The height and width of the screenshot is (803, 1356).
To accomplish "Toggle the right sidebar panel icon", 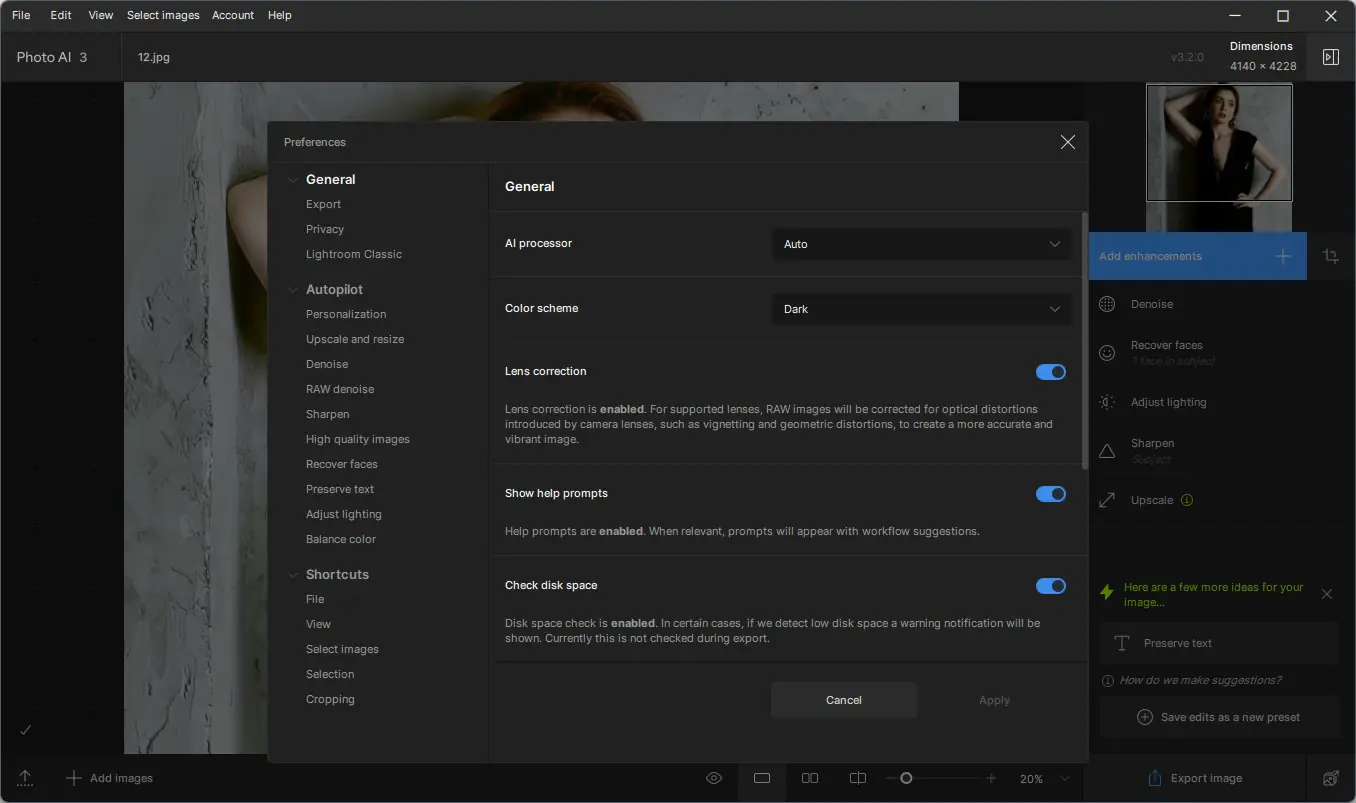I will click(1330, 57).
